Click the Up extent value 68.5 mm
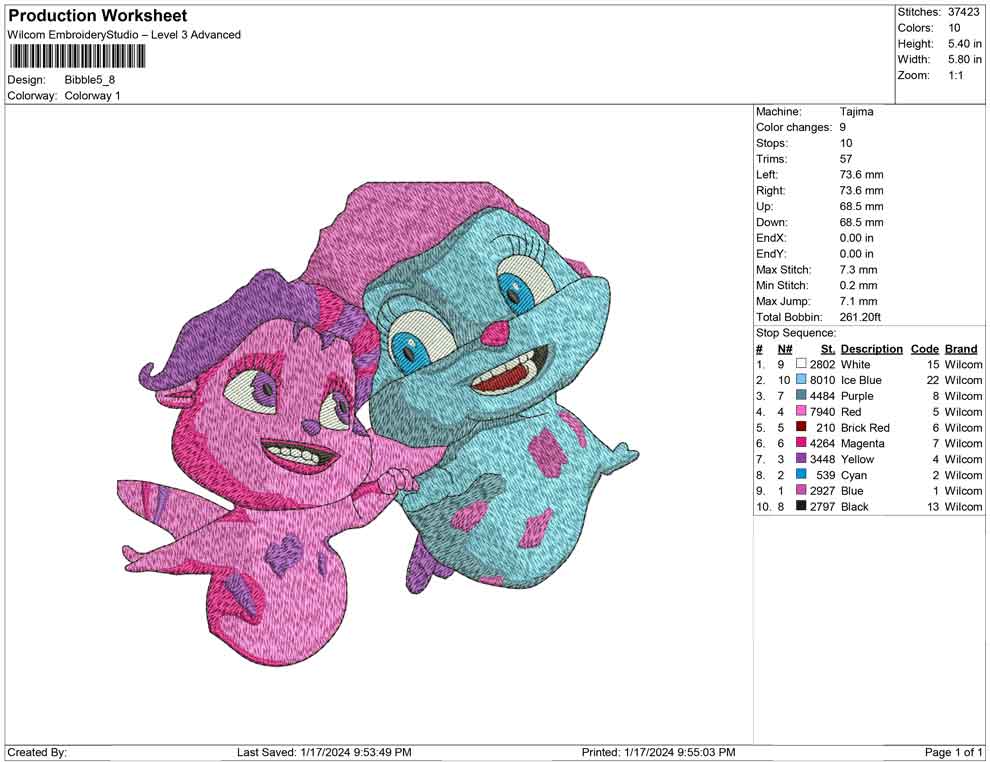This screenshot has width=990, height=762. click(x=861, y=206)
